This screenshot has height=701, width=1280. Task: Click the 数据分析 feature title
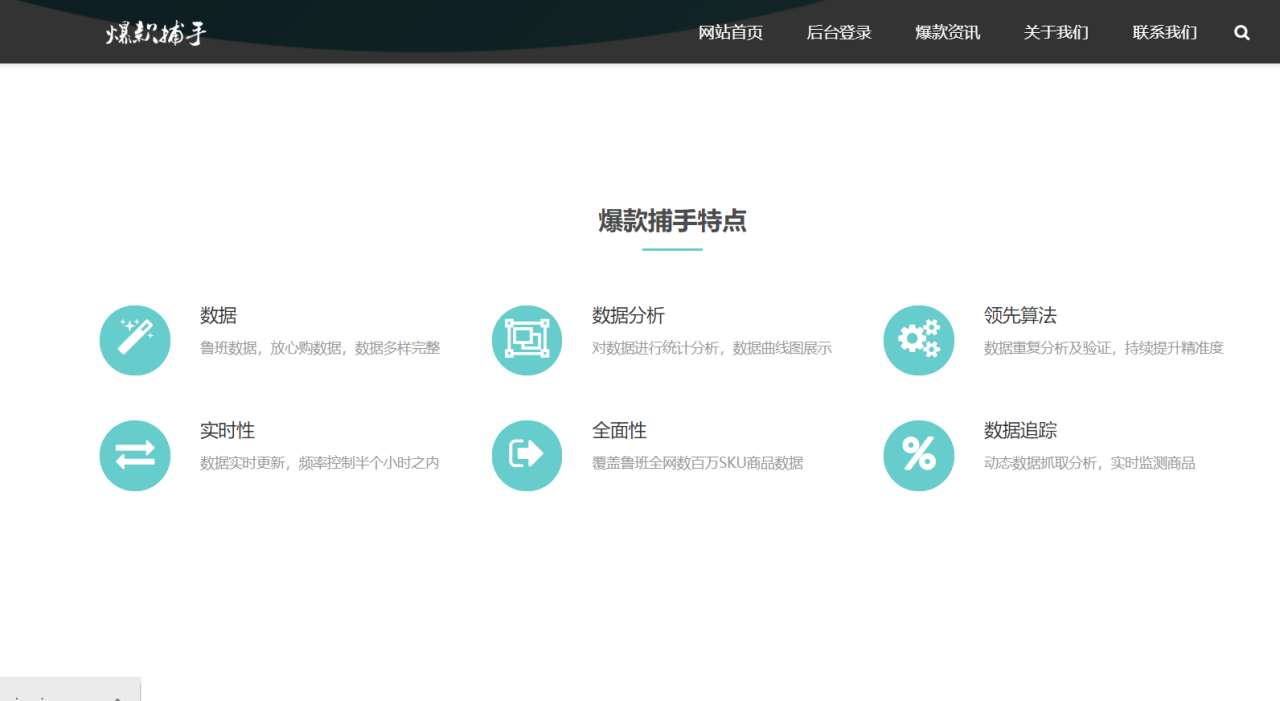(x=628, y=315)
